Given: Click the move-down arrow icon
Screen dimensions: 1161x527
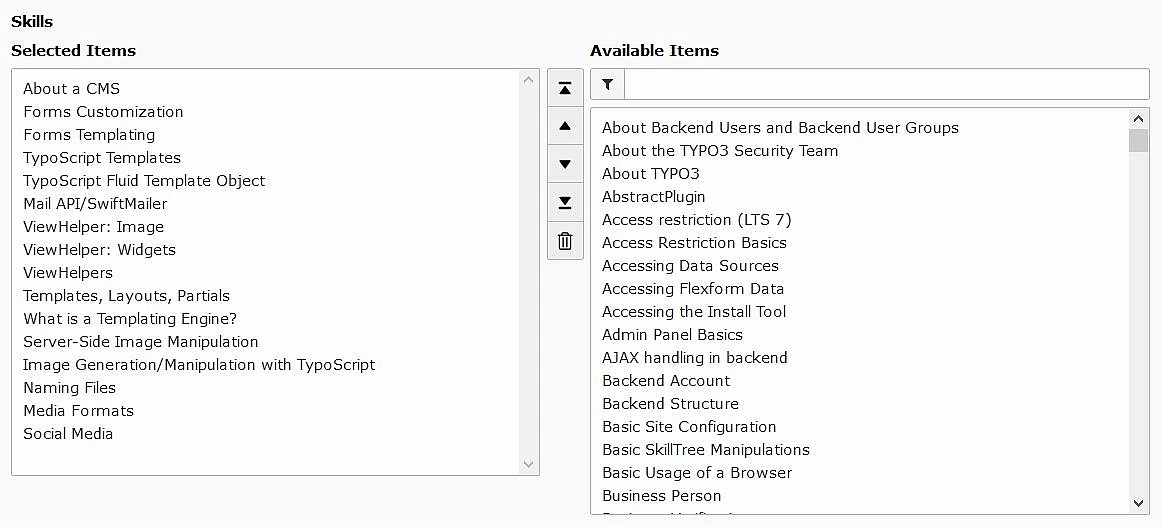Looking at the screenshot, I should click(565, 164).
